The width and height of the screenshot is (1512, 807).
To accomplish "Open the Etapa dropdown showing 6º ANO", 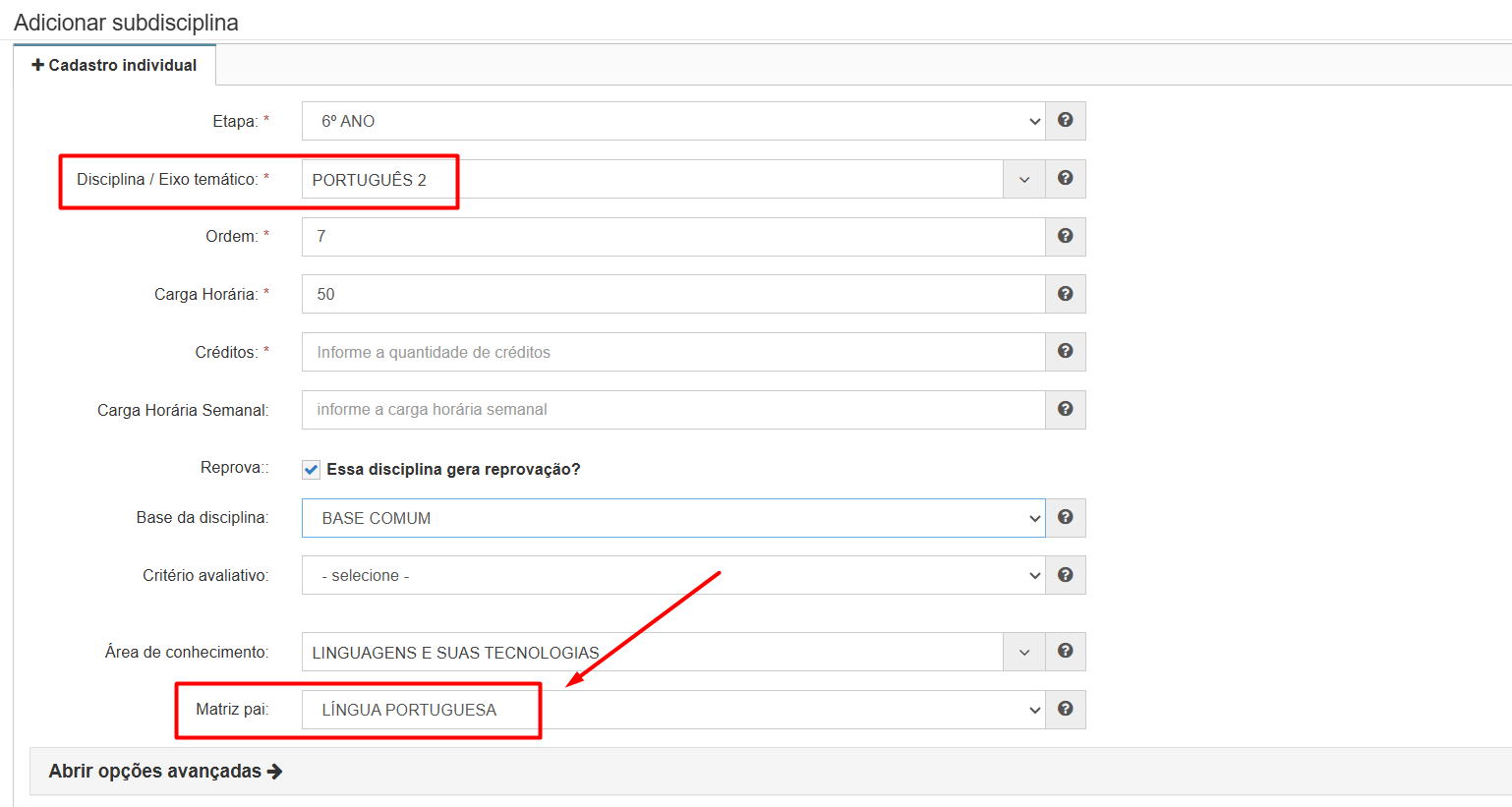I will [x=672, y=121].
